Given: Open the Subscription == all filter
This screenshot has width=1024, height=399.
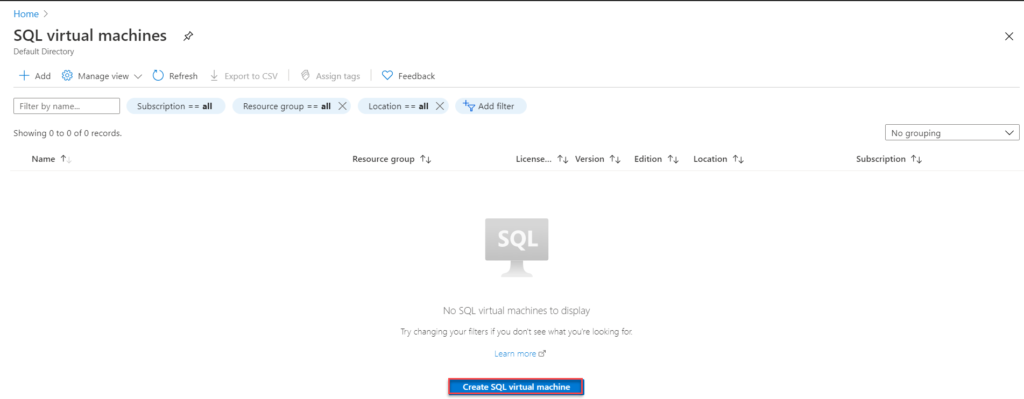Looking at the screenshot, I should click(x=176, y=106).
